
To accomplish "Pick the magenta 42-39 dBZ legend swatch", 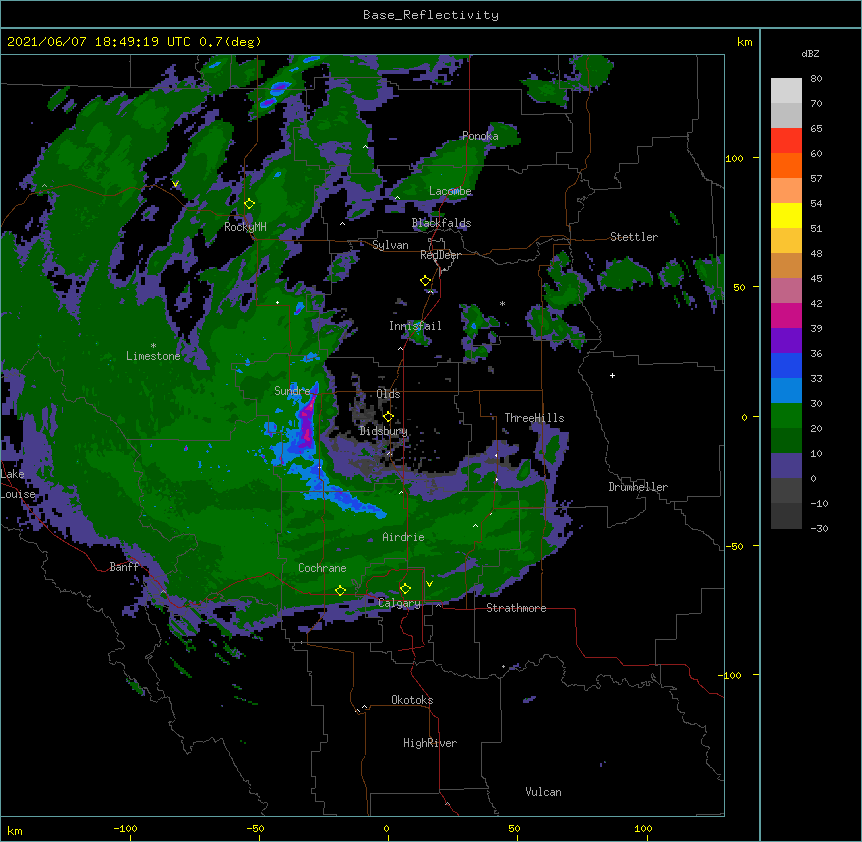I will click(x=786, y=315).
